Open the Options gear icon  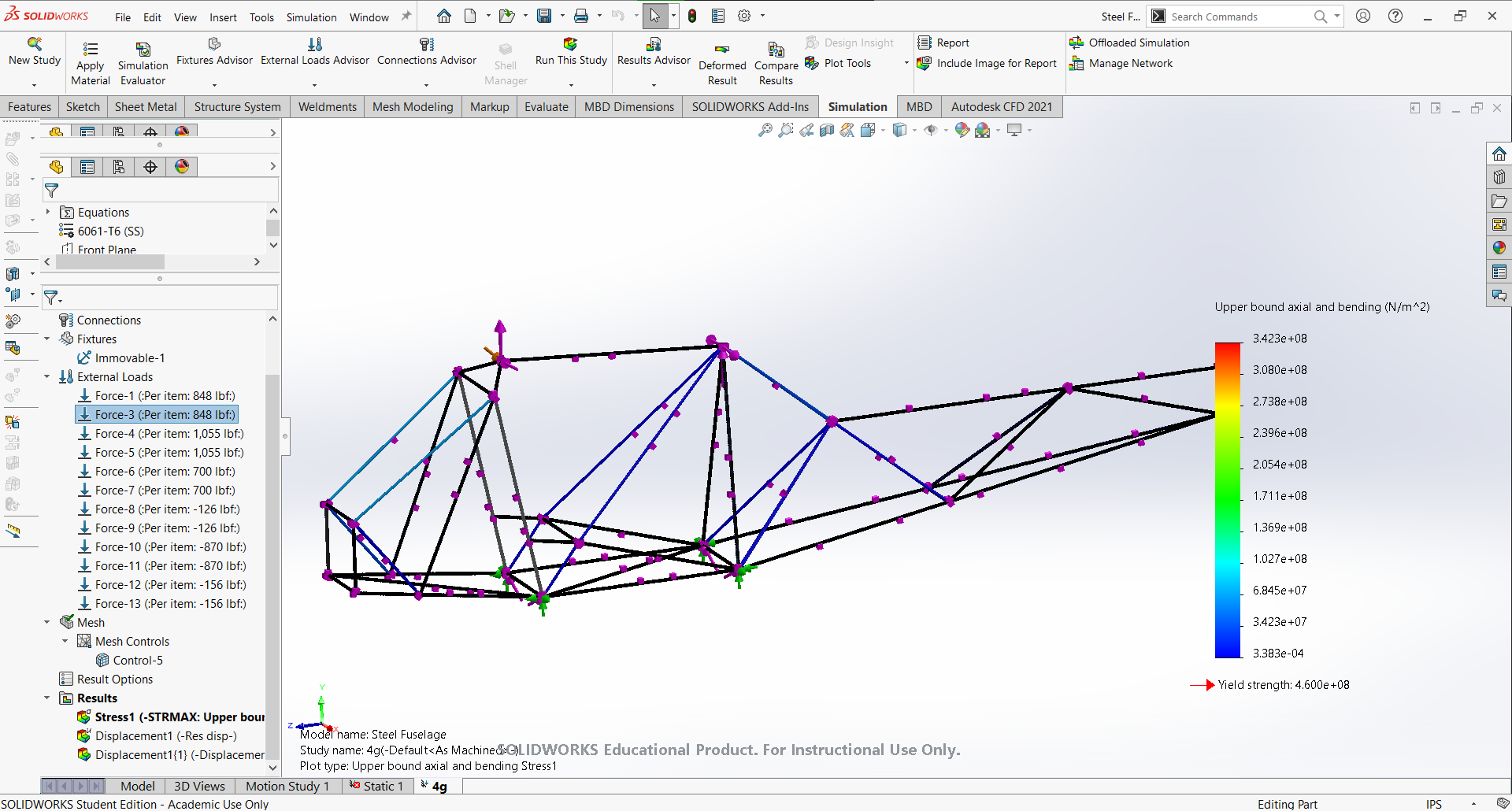[x=744, y=16]
